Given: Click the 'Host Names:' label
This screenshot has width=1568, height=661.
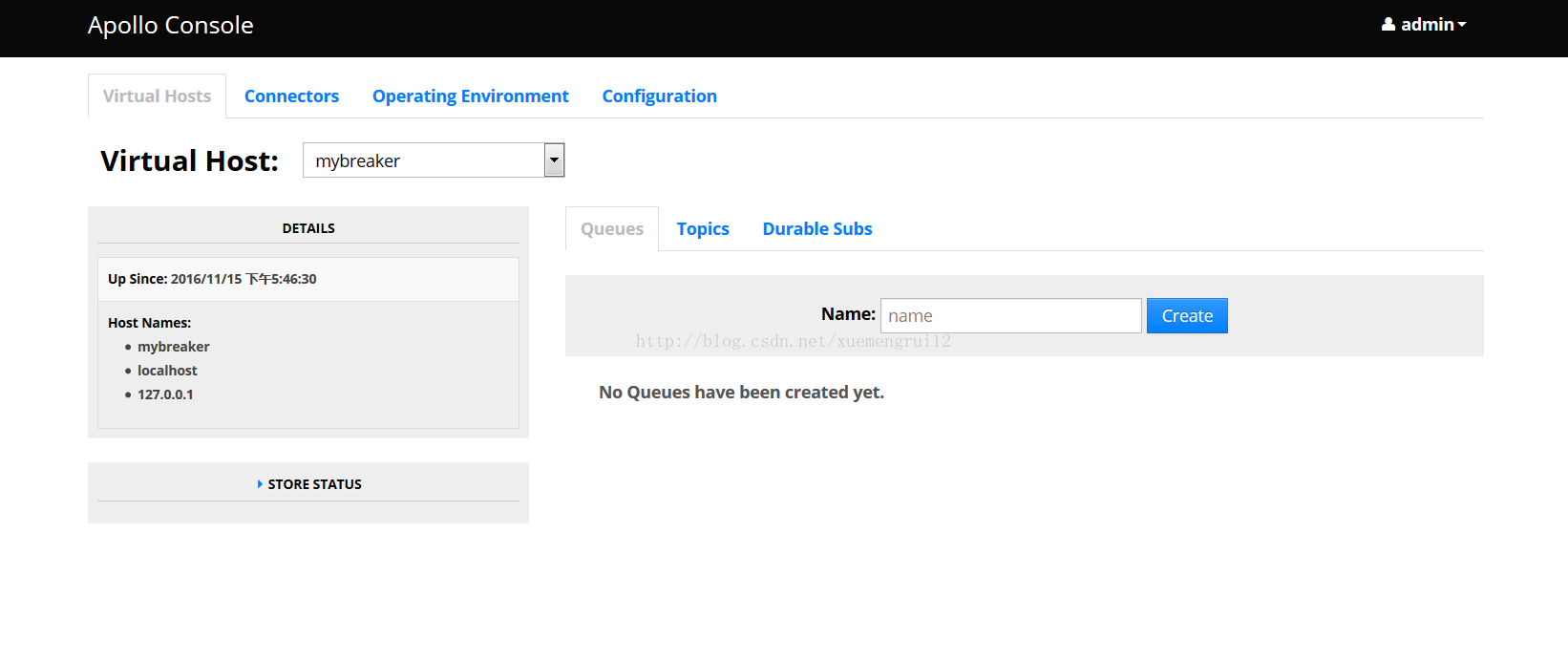Looking at the screenshot, I should [x=149, y=323].
